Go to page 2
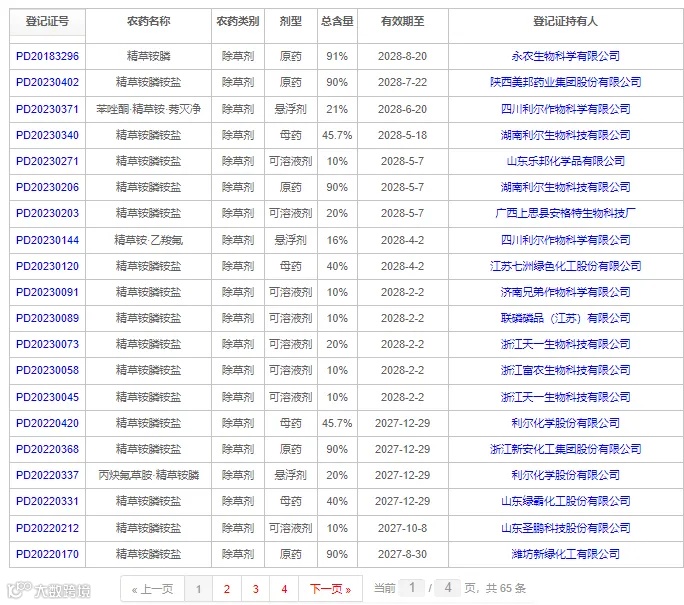The image size is (684, 605). (x=227, y=589)
